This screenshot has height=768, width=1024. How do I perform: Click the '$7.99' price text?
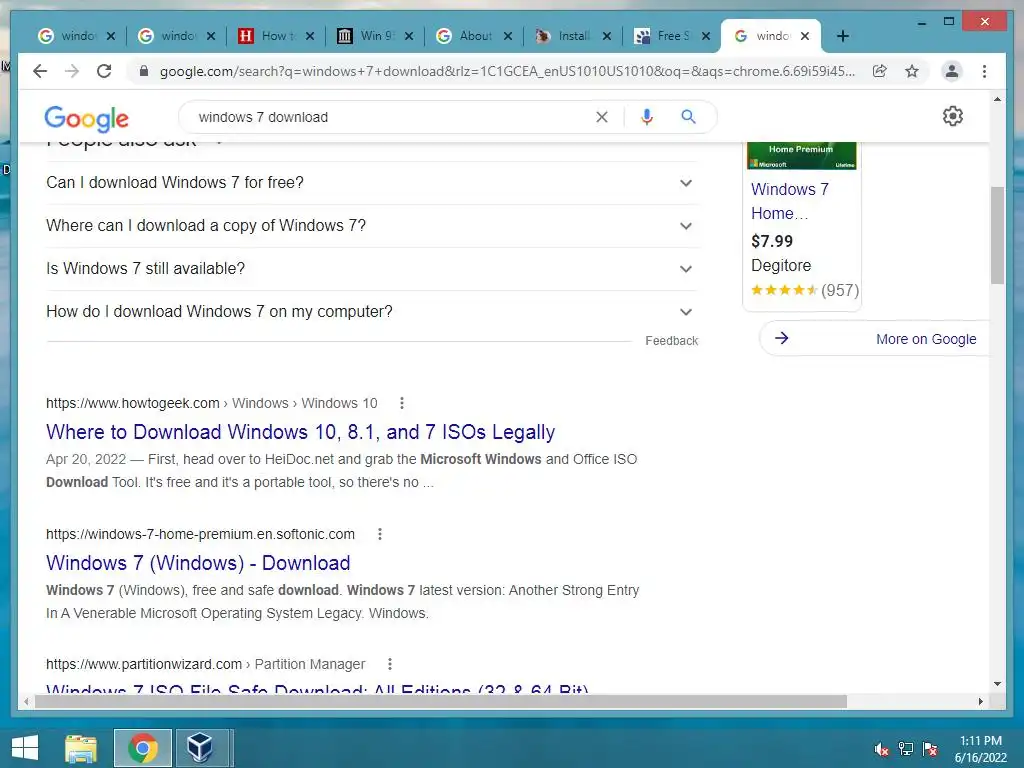[x=772, y=241]
